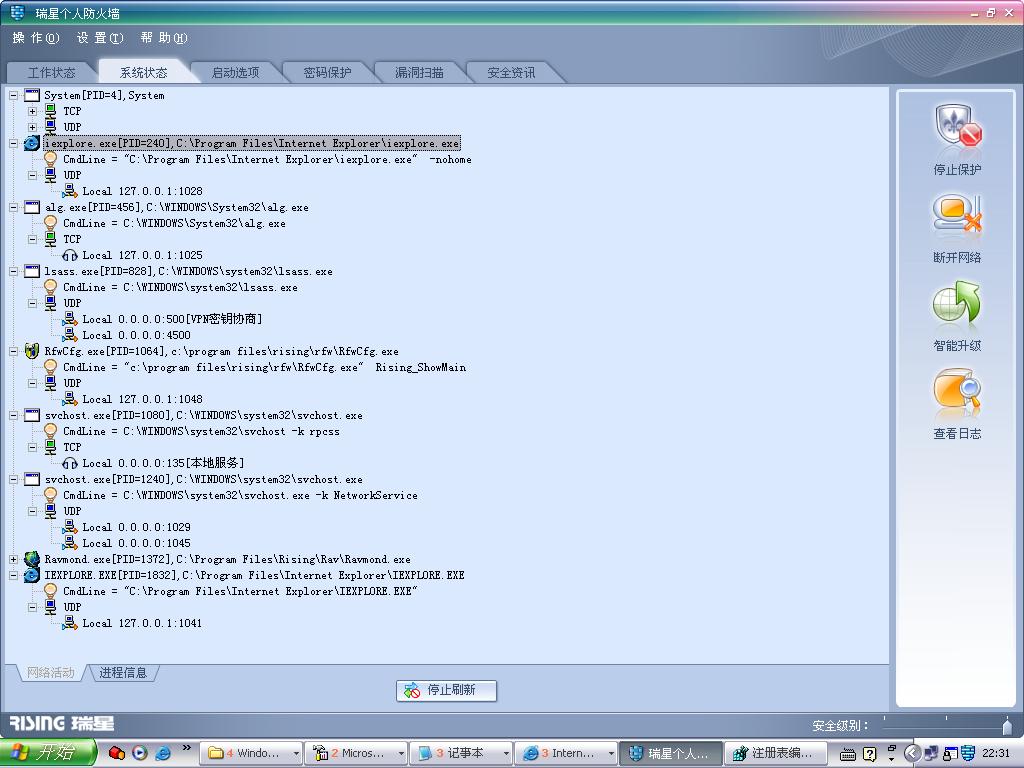Click the taskbar clock showing 22:31
1024x768 pixels.
pos(995,753)
